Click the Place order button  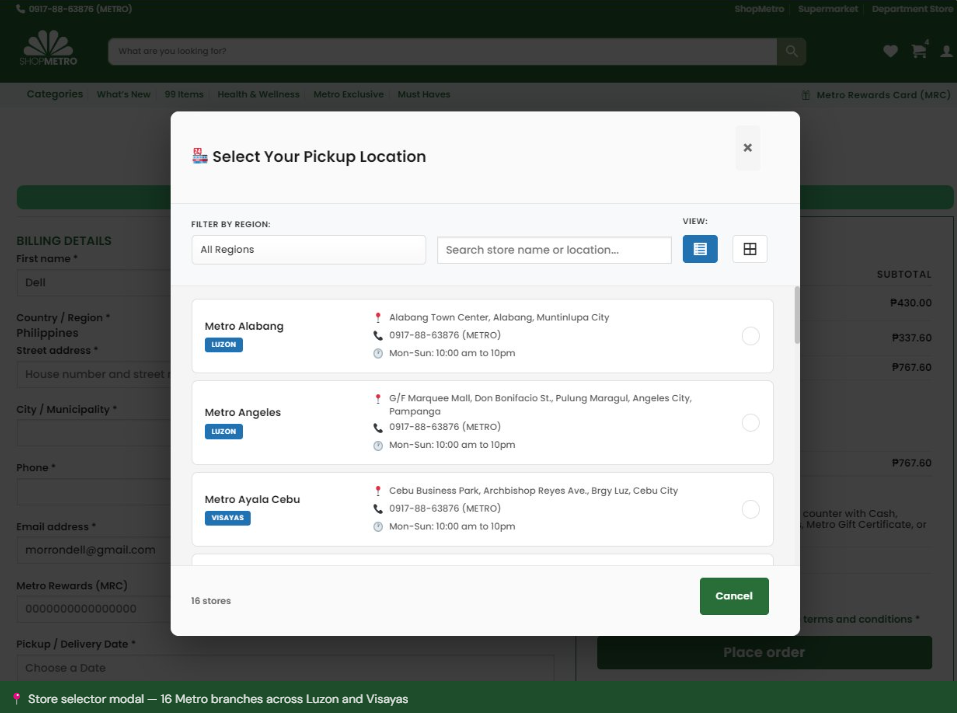pos(764,653)
